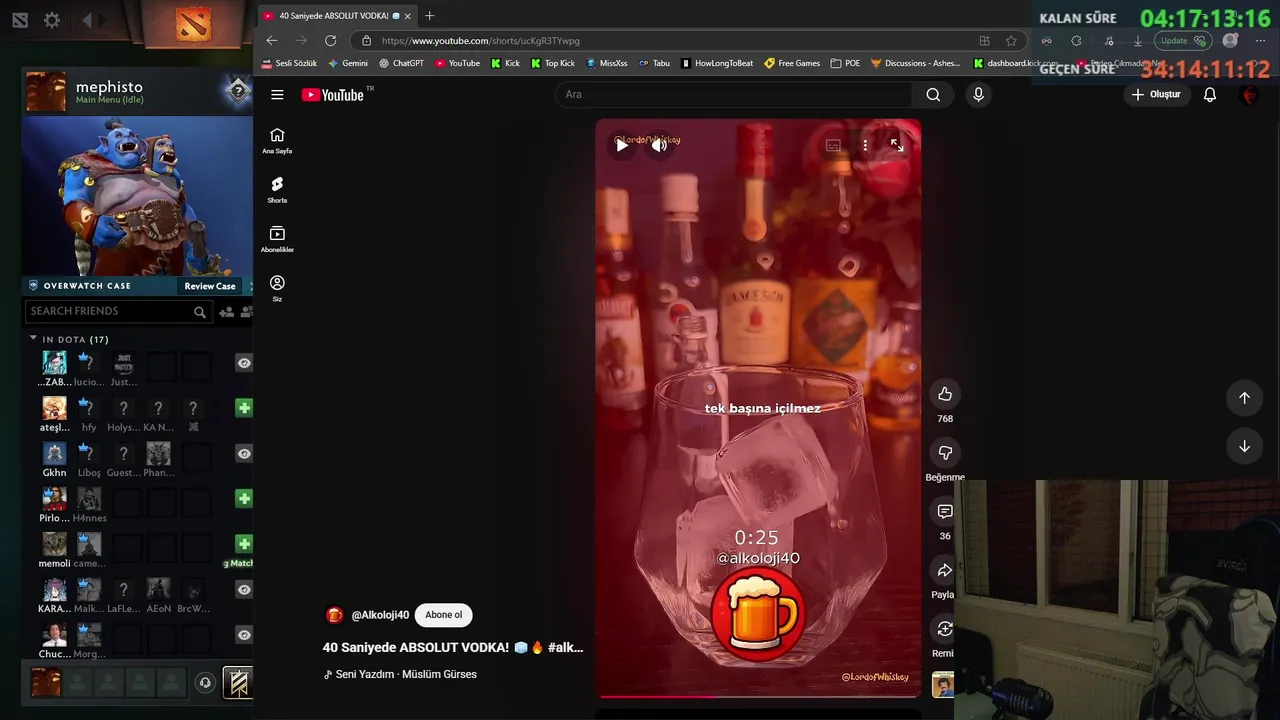This screenshot has height=720, width=1280.
Task: Spectate KARA... match via eye icon
Action: (x=244, y=590)
